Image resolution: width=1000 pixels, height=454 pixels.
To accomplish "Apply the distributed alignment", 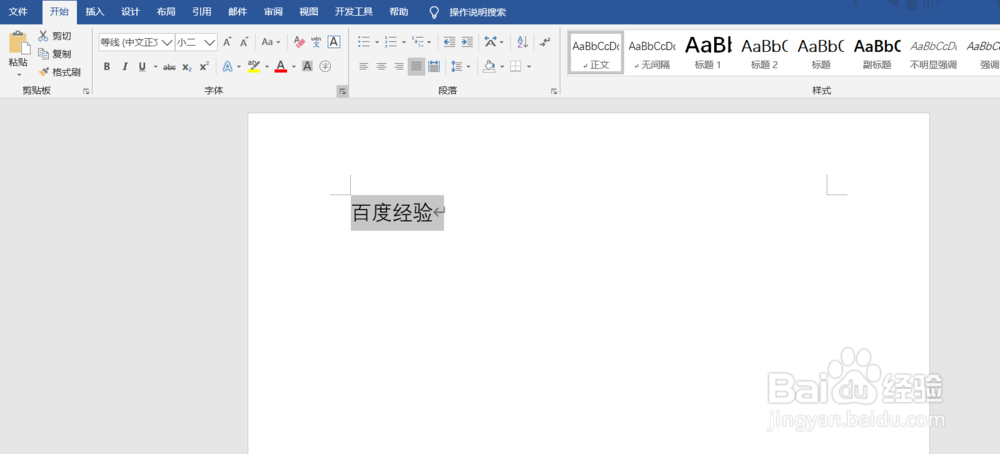I will point(434,66).
